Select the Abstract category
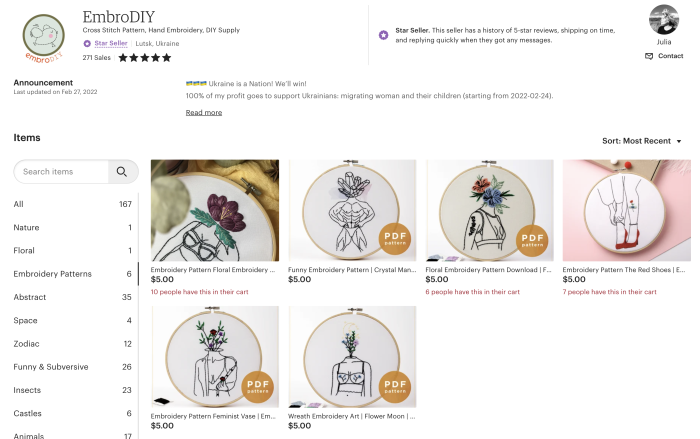Screen dimensions: 700x439 point(30,297)
